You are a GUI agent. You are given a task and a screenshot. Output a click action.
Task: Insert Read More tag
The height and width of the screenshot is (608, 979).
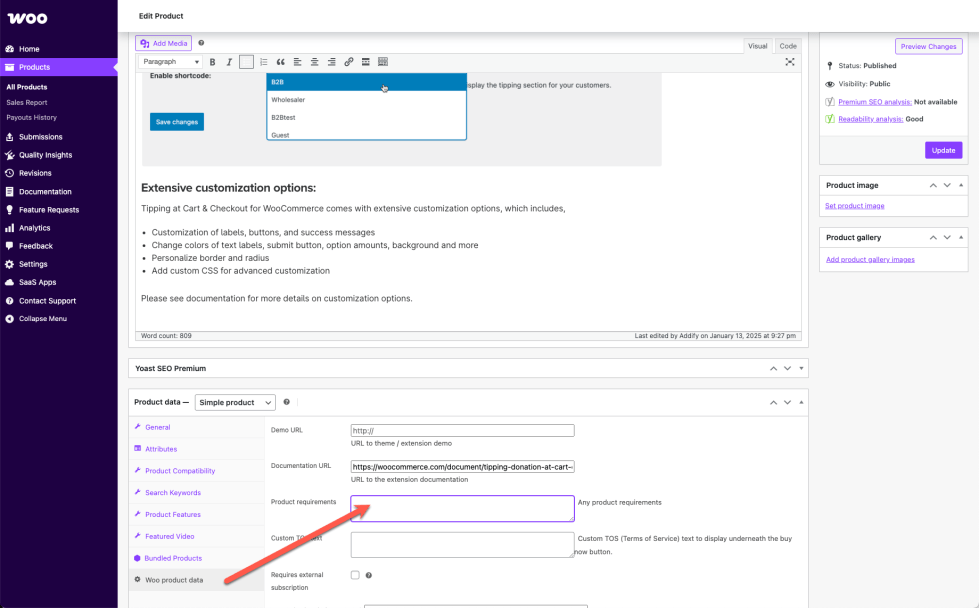click(x=366, y=62)
